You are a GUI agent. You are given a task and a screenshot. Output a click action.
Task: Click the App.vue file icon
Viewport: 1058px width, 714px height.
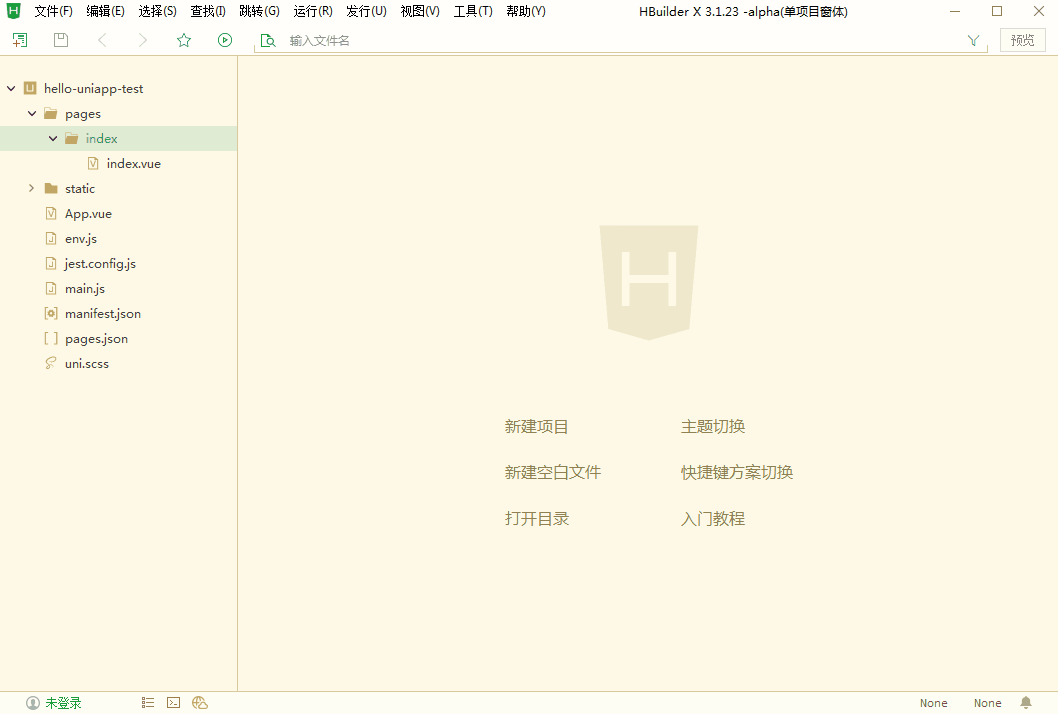pos(51,213)
